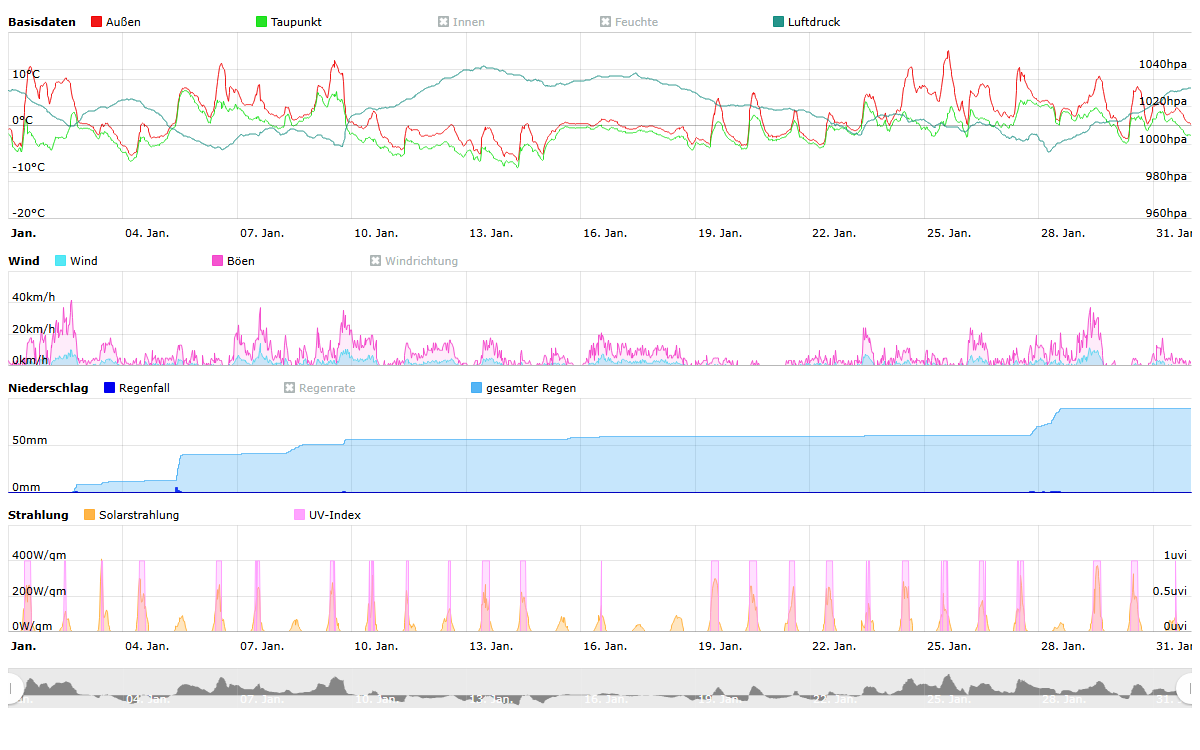
Task: Show the Feuchte series via its legend icon
Action: tap(606, 22)
